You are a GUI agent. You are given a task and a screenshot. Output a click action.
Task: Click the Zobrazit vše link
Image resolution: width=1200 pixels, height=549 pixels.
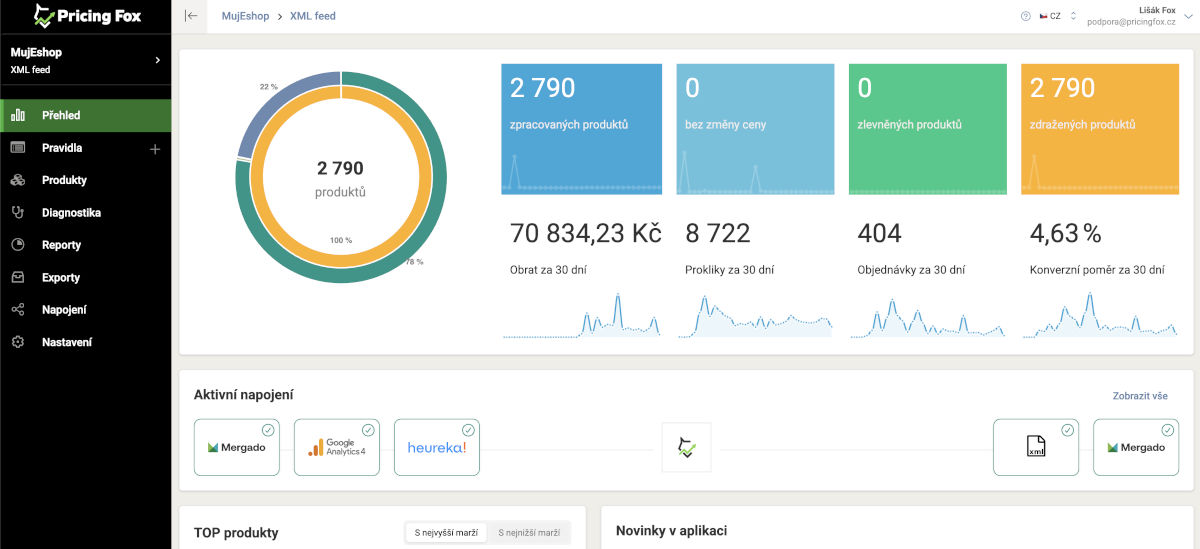1140,396
